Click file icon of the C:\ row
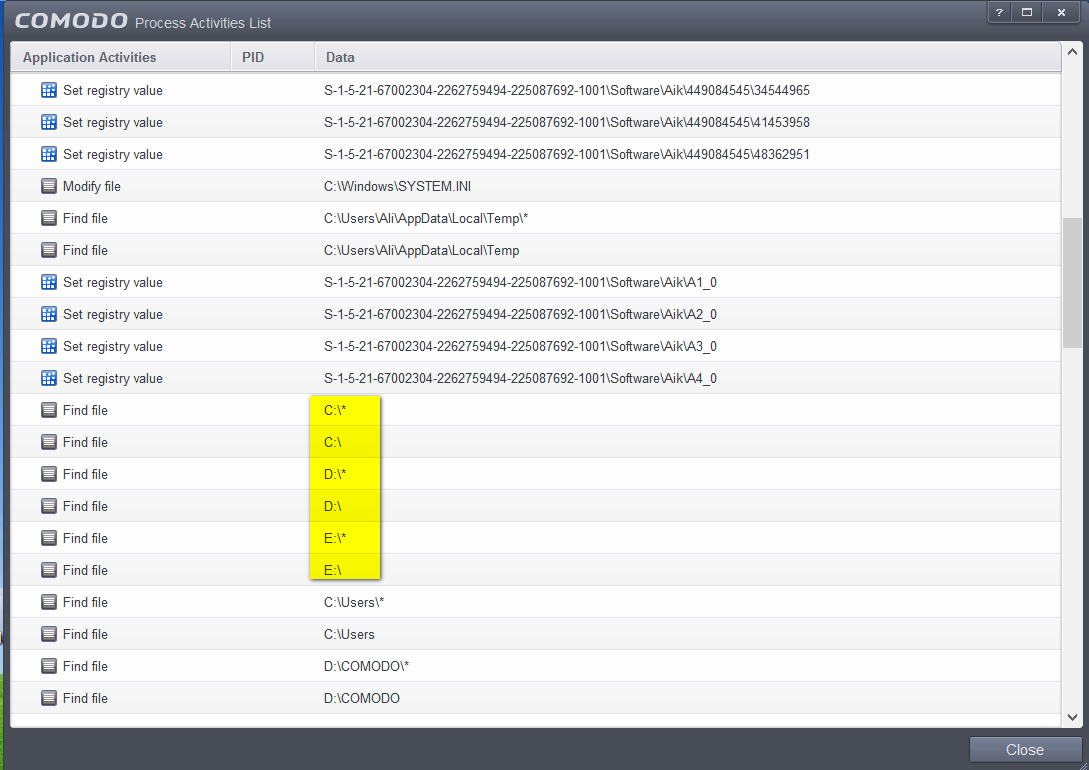Screen dimensions: 1089x770 click(49, 442)
